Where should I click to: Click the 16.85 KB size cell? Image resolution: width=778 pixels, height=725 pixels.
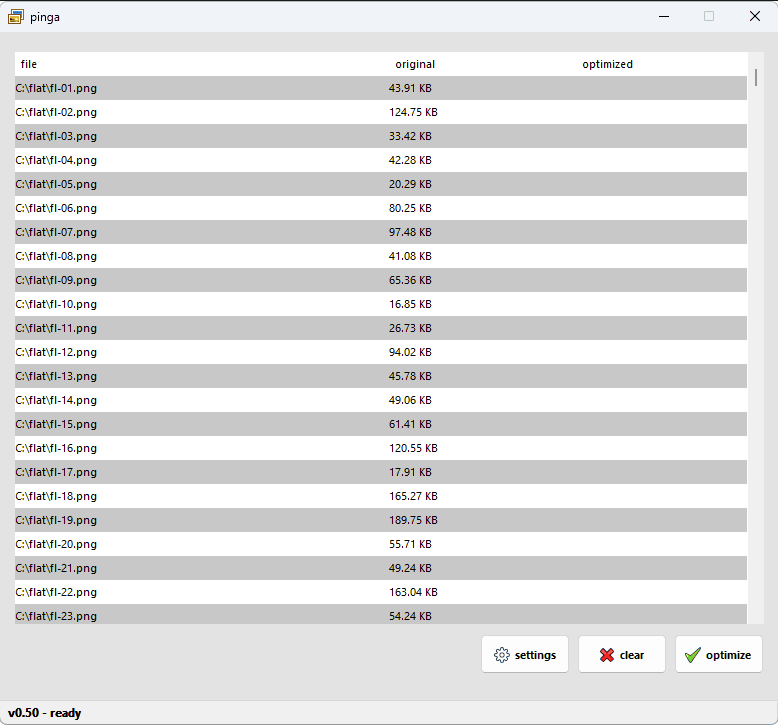[410, 304]
